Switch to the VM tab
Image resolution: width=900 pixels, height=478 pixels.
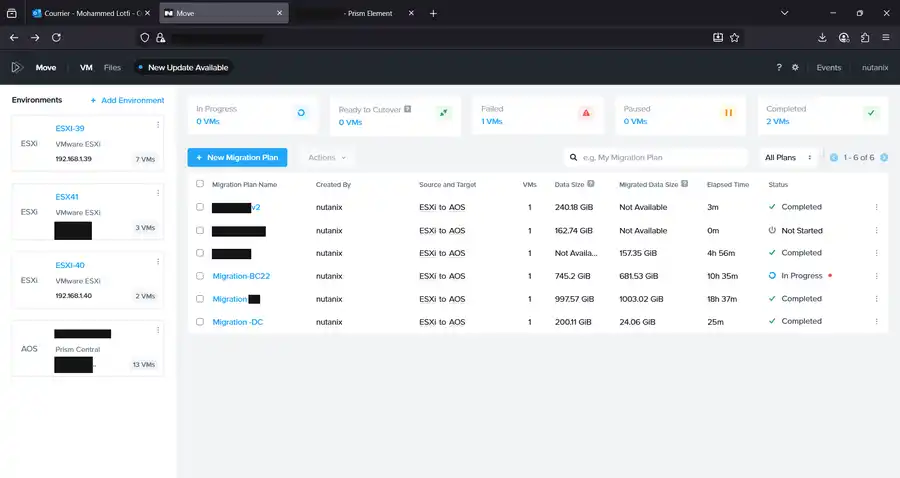click(x=86, y=67)
